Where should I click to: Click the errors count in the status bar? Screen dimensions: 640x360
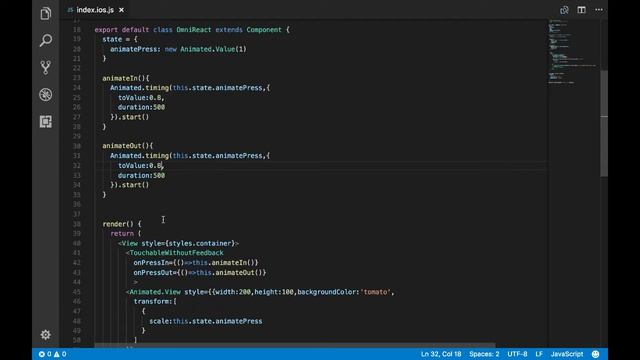(x=45, y=354)
